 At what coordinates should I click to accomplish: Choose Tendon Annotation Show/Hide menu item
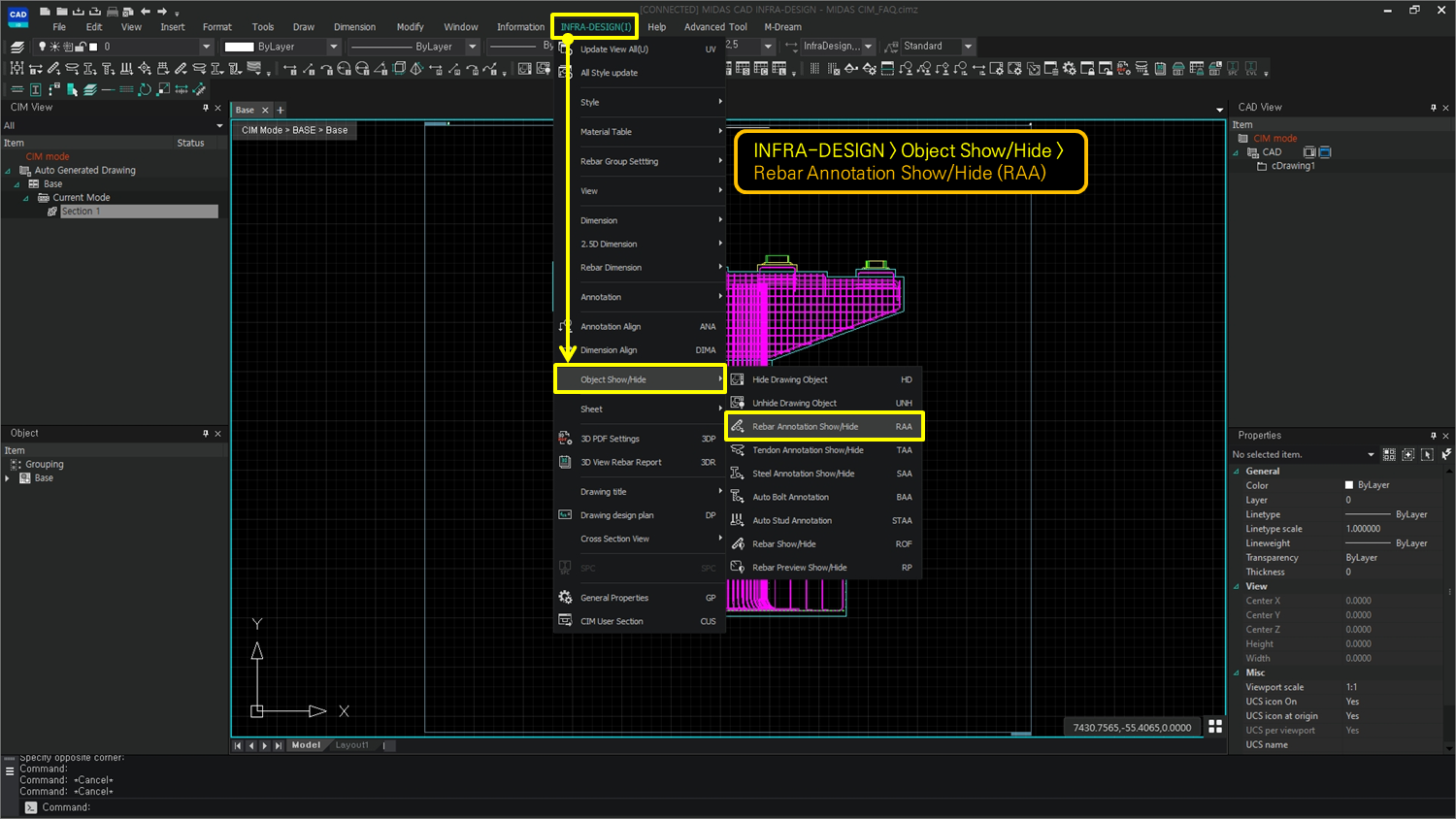click(x=824, y=450)
